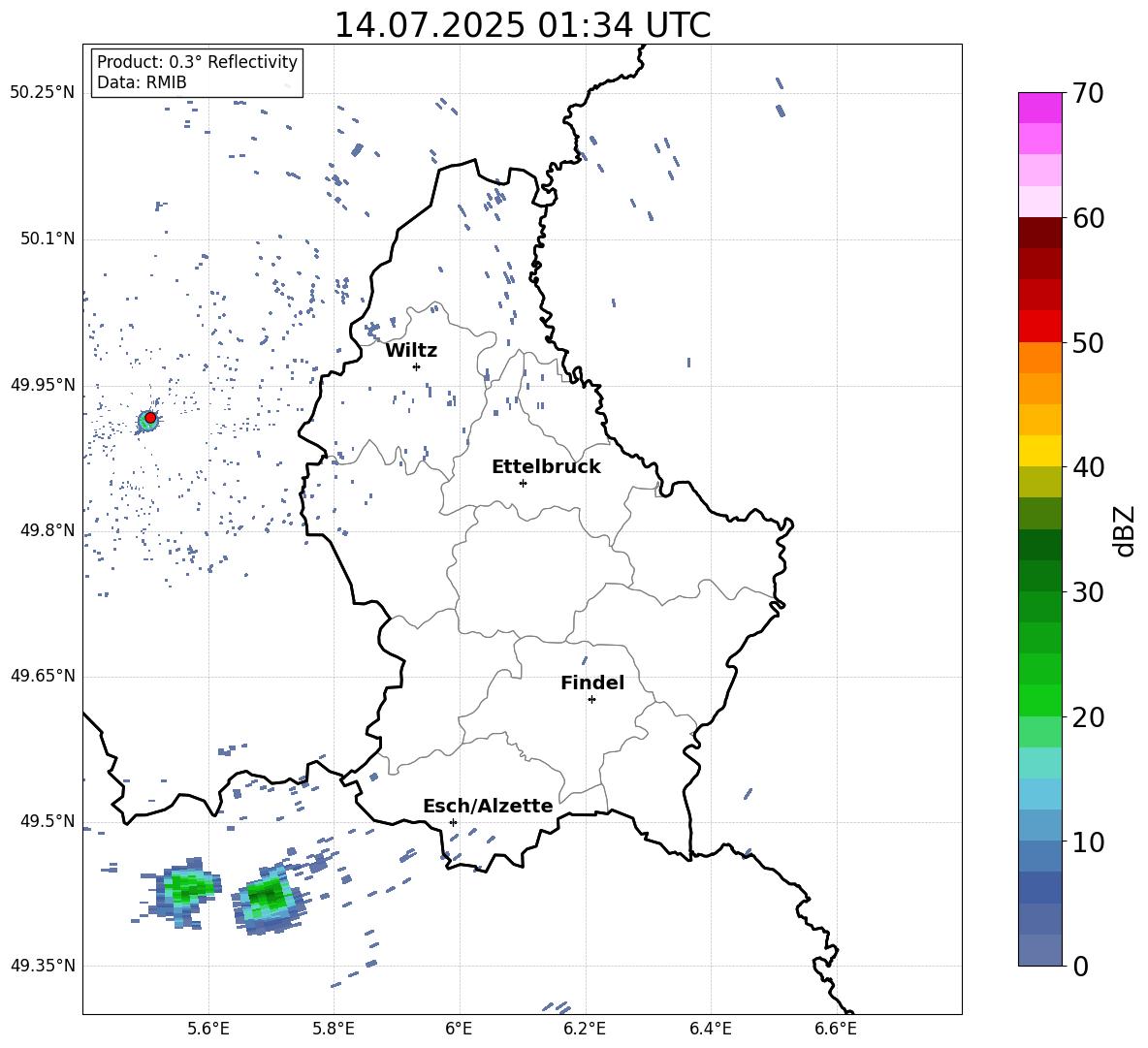Click the 5.6°E longitude label
This screenshot has width=1148, height=1048.
tap(208, 1029)
